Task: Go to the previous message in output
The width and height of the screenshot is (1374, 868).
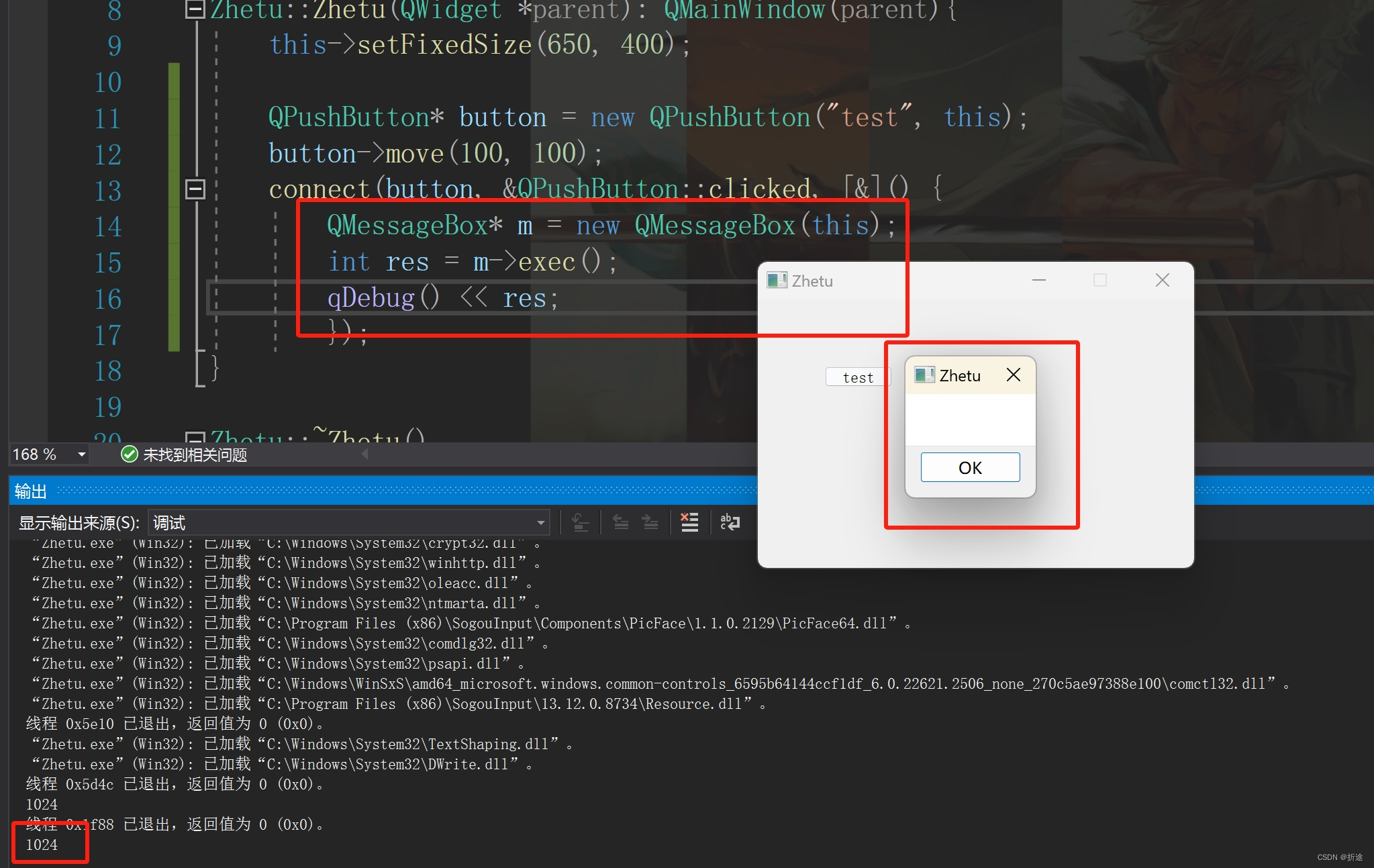Action: coord(621,522)
